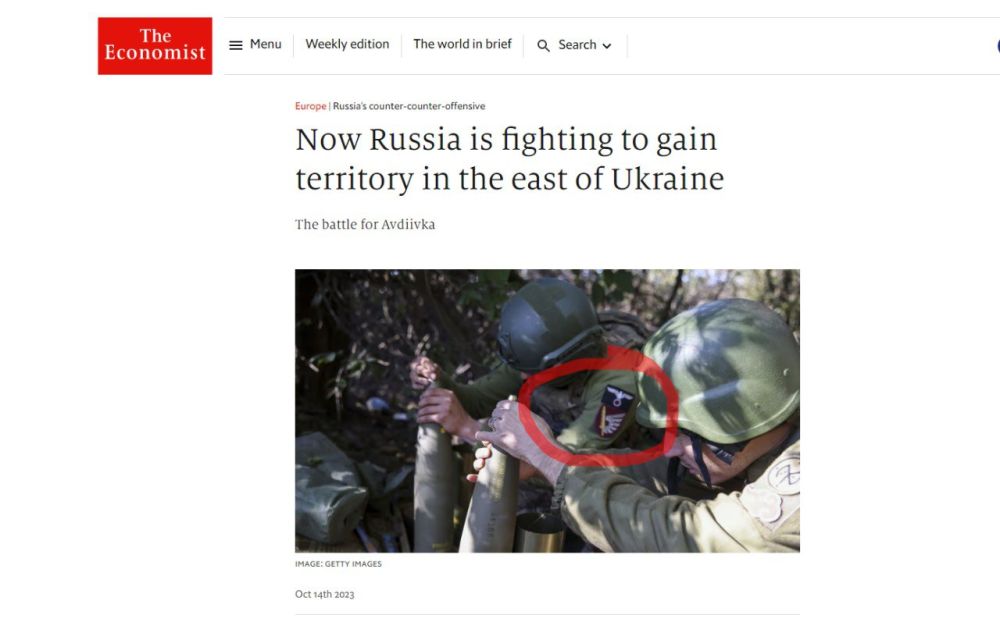The width and height of the screenshot is (1000, 622).
Task: Click the magnifying glass search icon
Action: click(543, 46)
